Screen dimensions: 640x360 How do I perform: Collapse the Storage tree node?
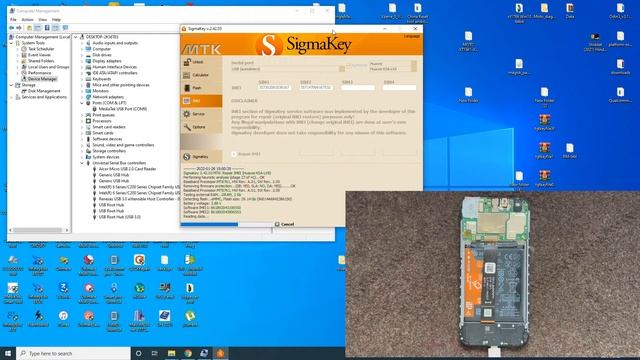pyautogui.click(x=11, y=85)
